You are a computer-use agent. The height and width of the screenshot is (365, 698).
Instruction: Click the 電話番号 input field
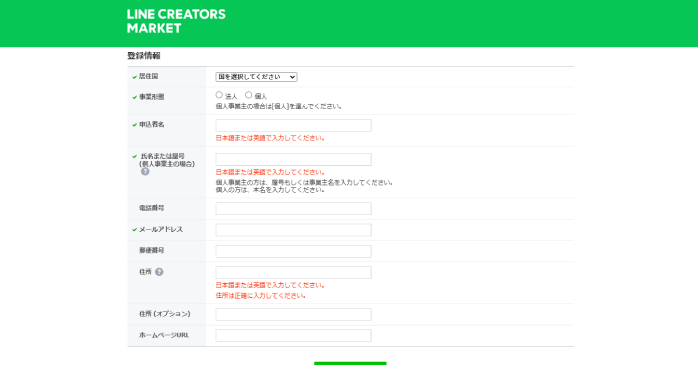point(293,208)
